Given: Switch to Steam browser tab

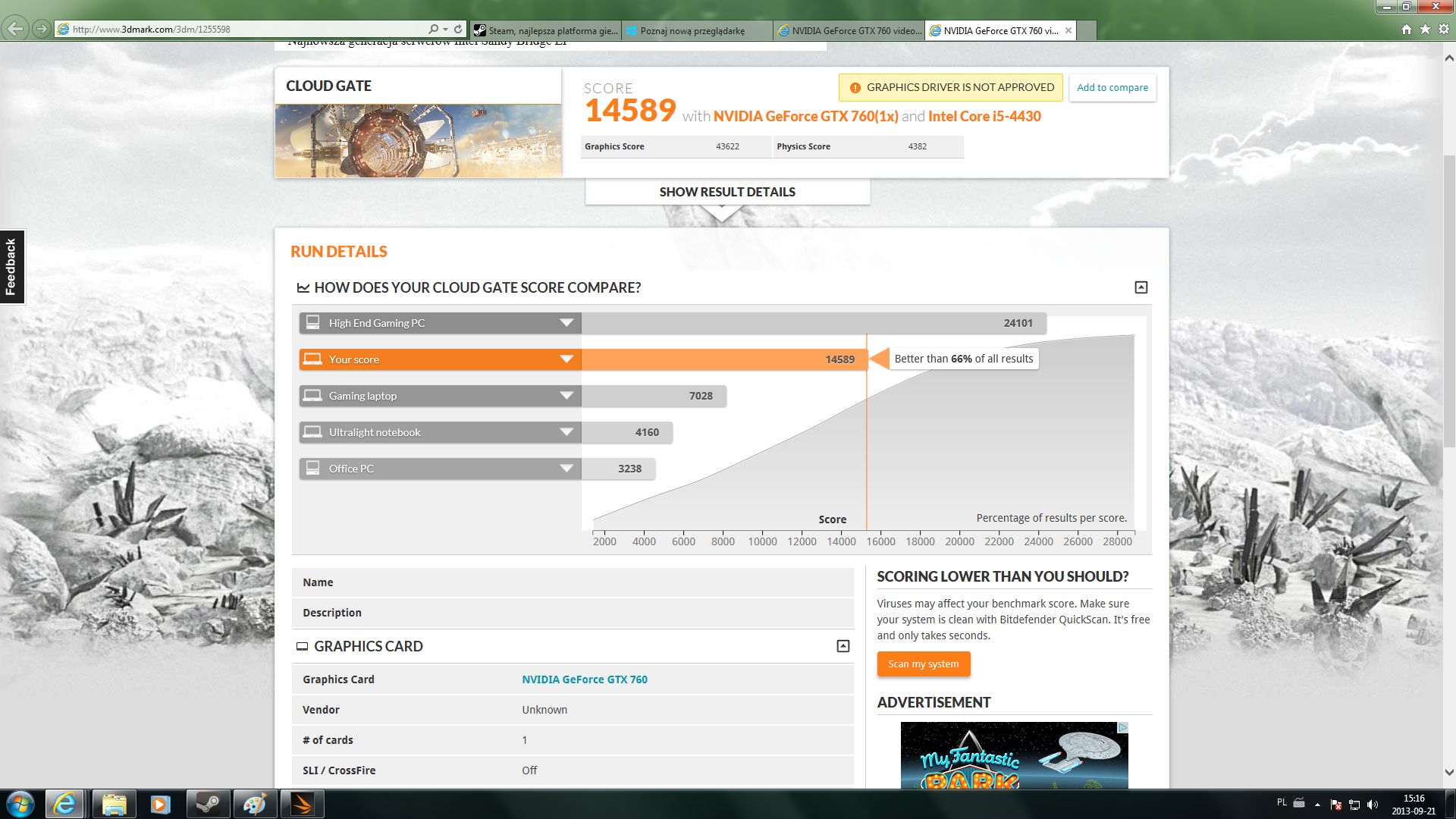Looking at the screenshot, I should point(545,30).
